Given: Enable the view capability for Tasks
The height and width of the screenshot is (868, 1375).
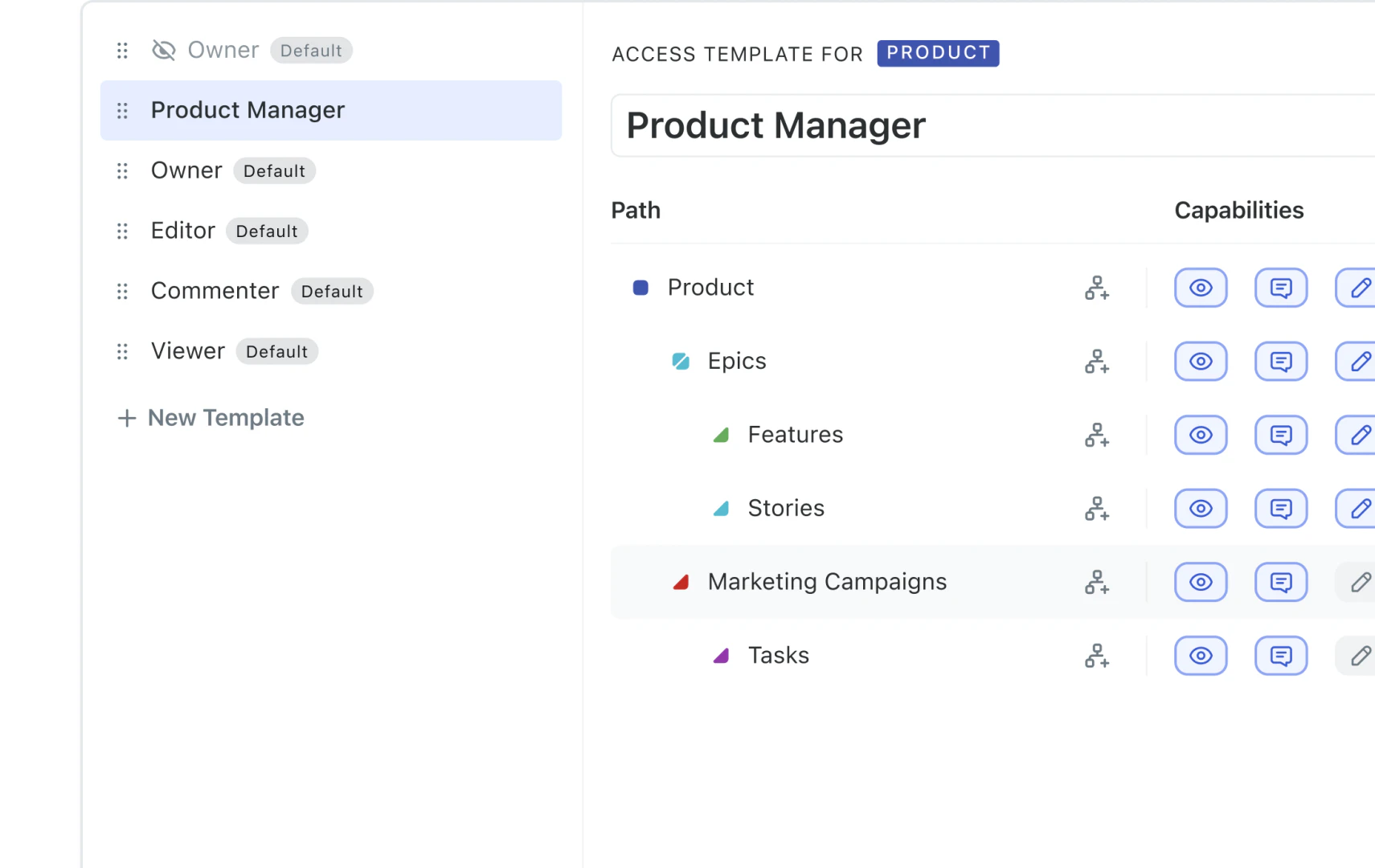Looking at the screenshot, I should (1201, 655).
